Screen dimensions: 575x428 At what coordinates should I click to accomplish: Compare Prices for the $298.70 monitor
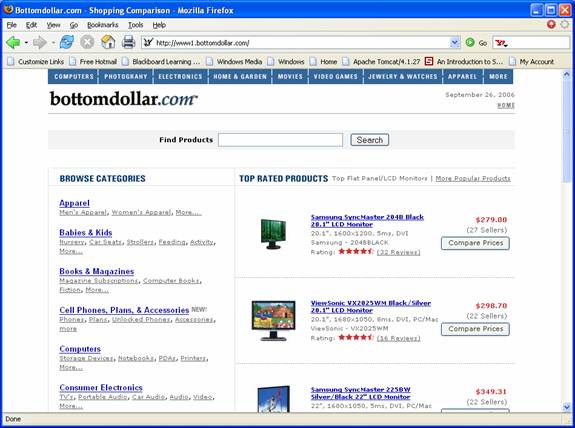tap(475, 329)
